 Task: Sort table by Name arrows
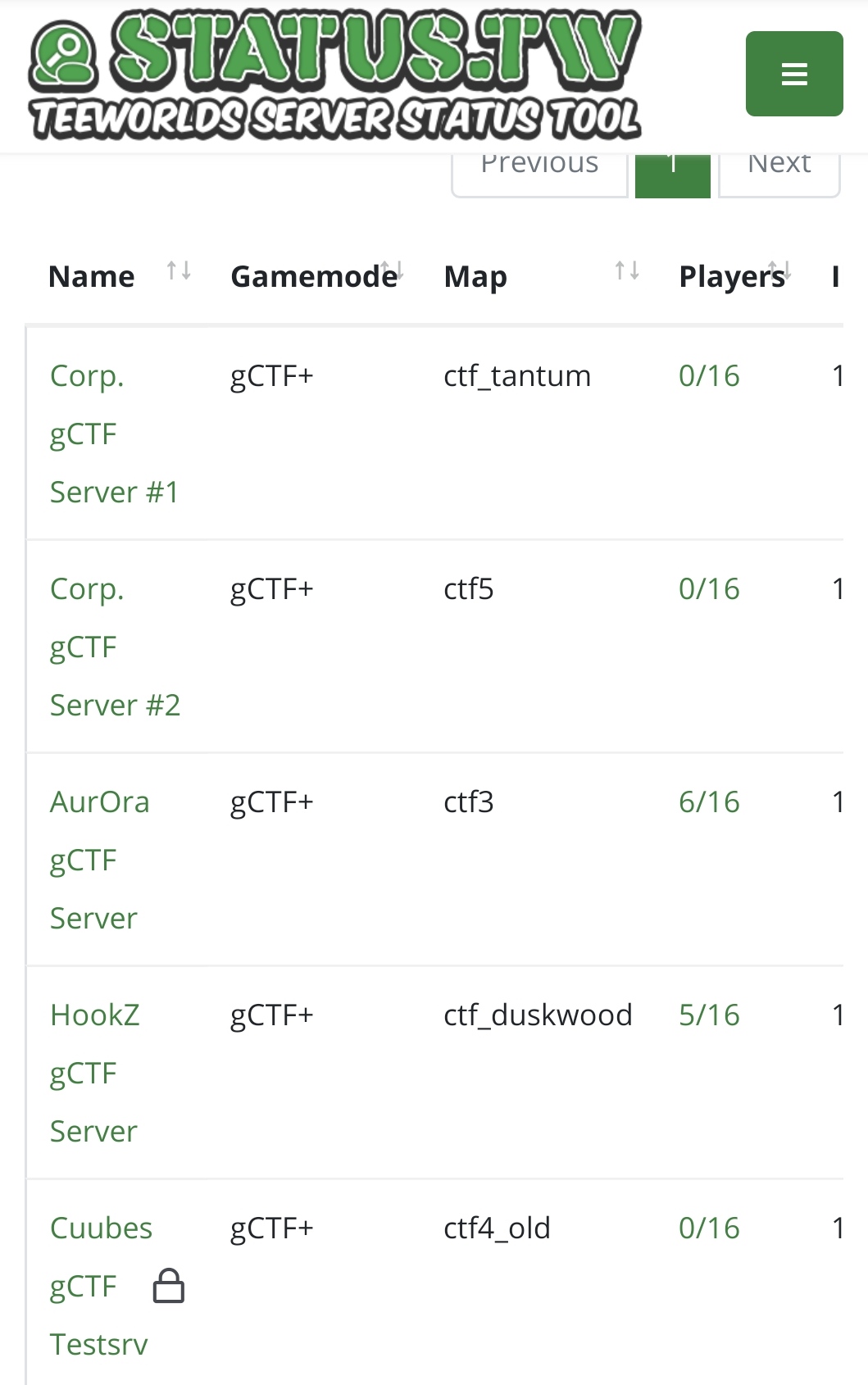click(x=179, y=270)
